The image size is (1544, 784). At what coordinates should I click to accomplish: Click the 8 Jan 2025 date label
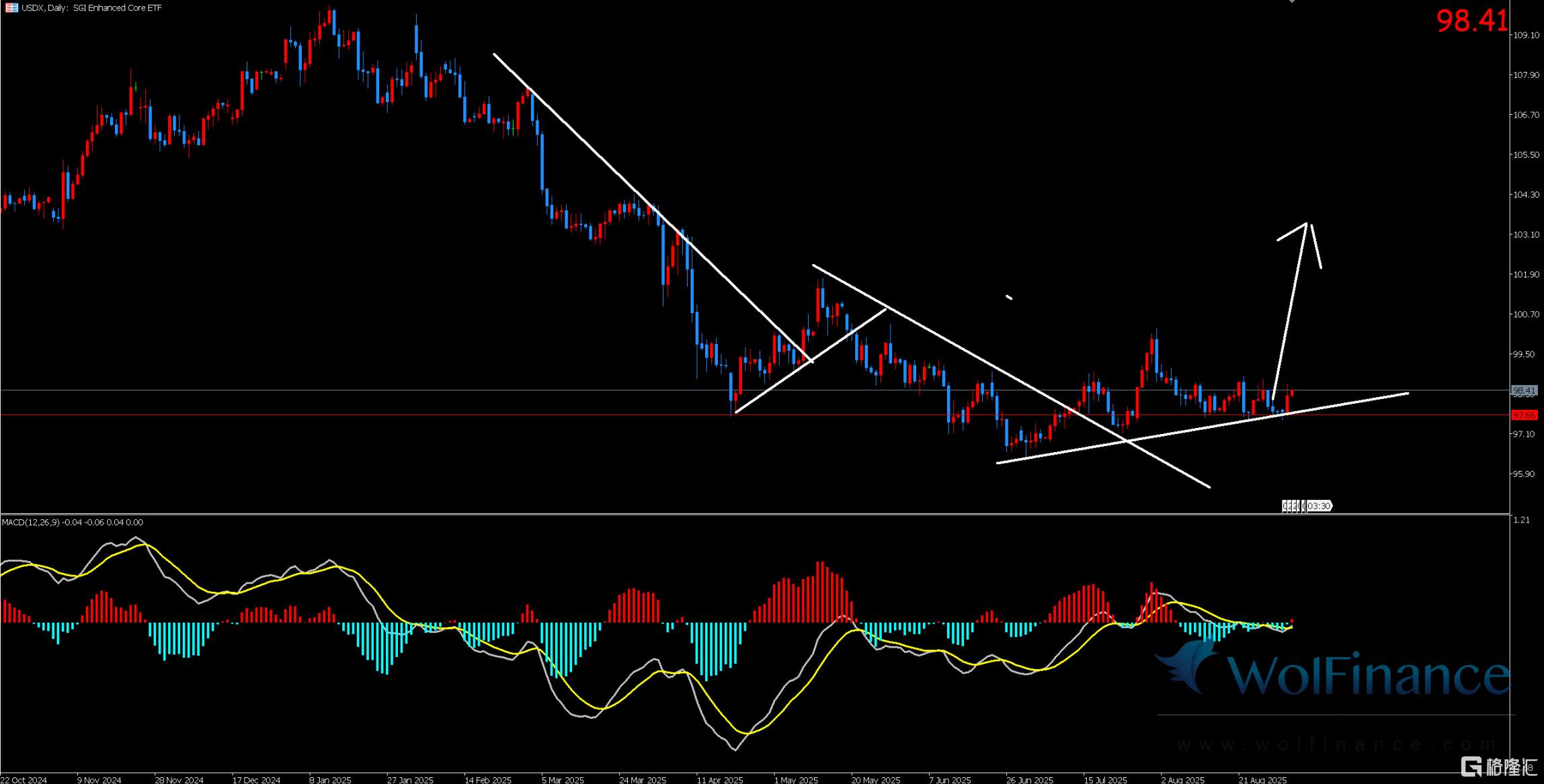[330, 779]
